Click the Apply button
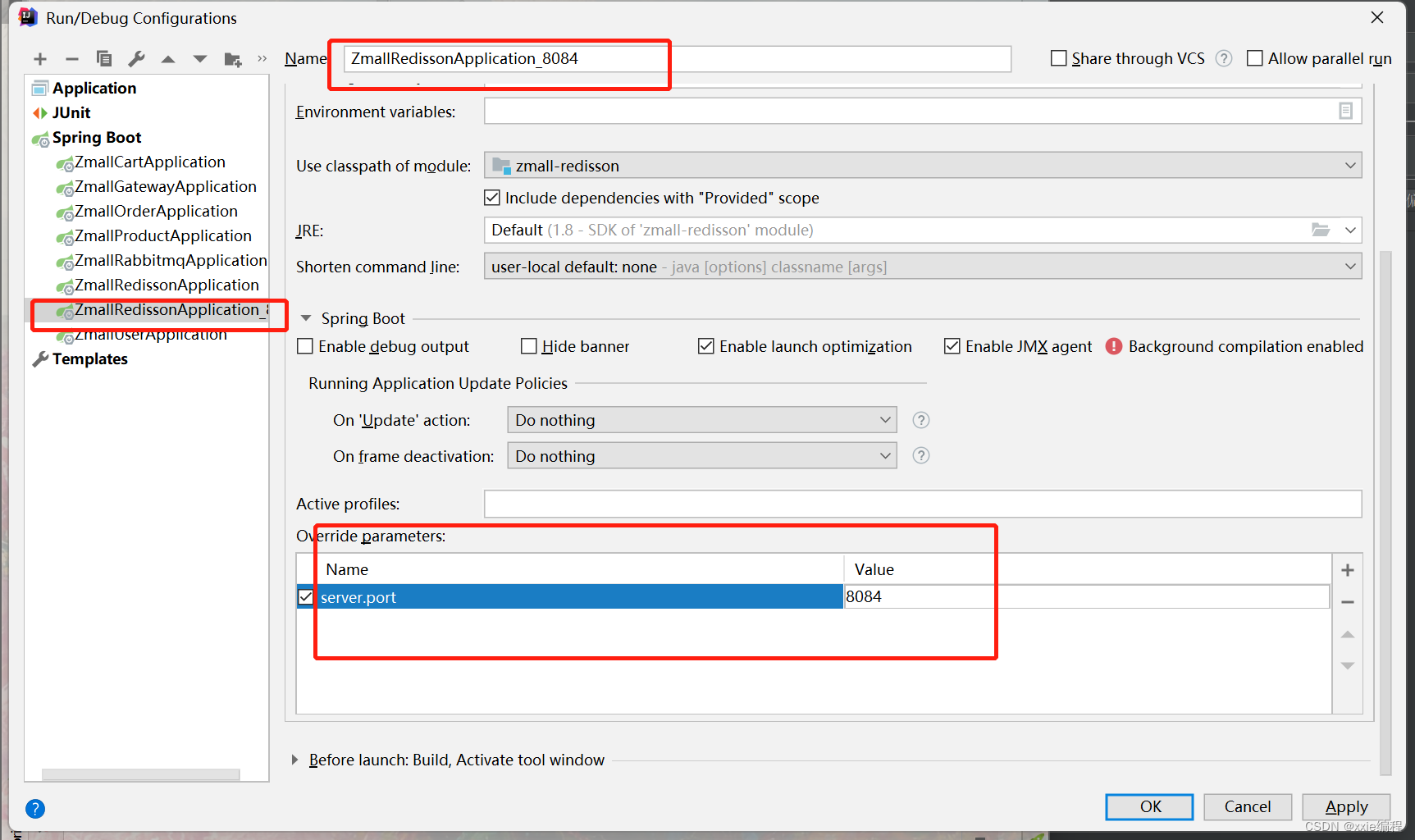The image size is (1415, 840). point(1346,806)
